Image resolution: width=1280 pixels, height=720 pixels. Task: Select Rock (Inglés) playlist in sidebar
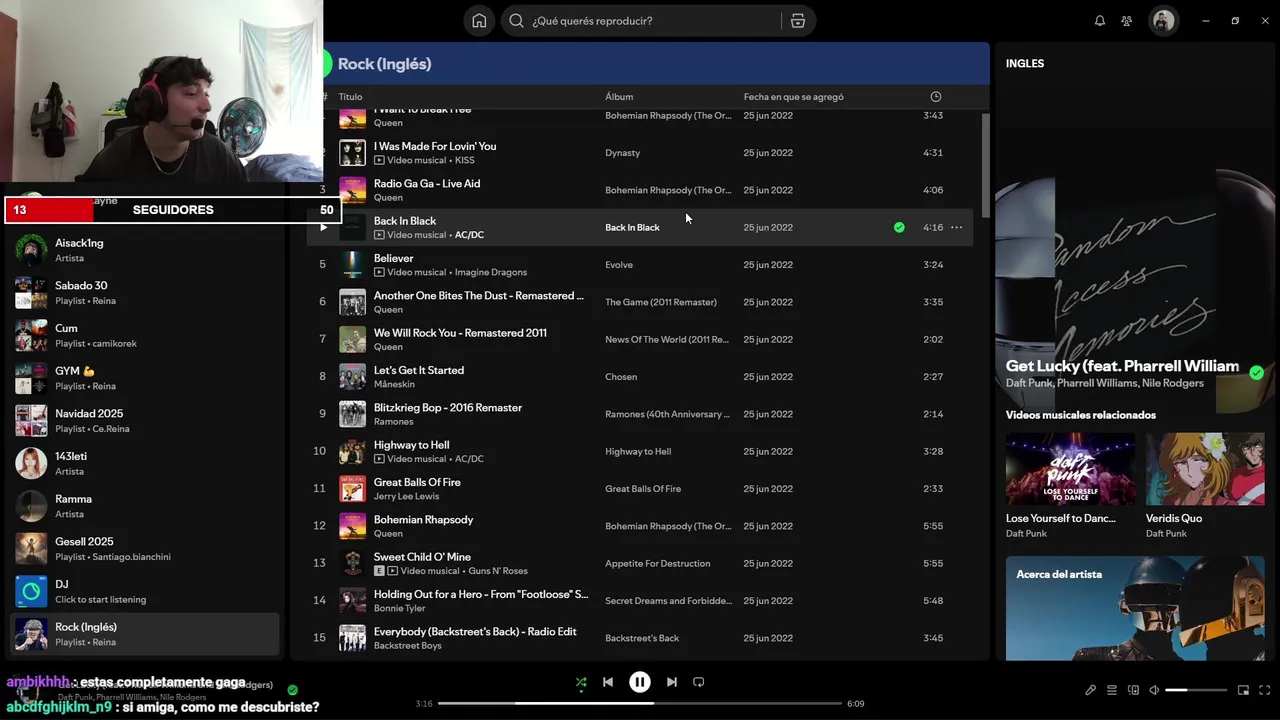pos(145,634)
